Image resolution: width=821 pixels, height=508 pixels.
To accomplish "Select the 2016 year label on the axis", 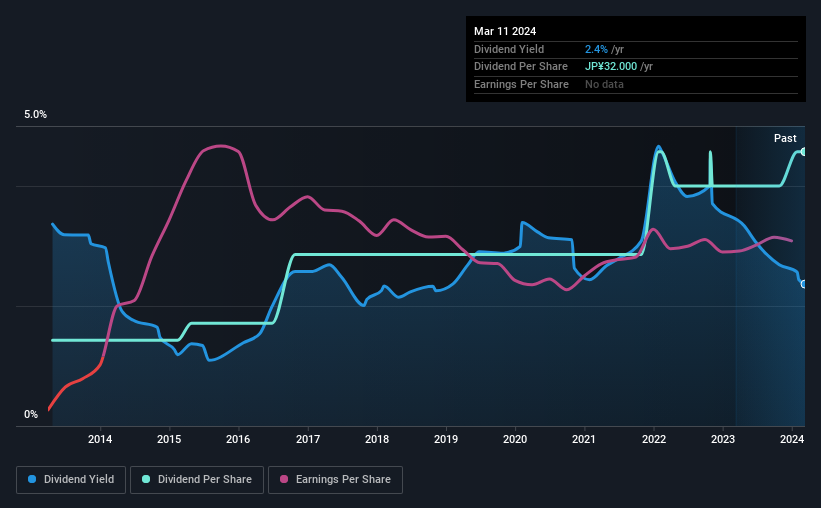I will 238,439.
